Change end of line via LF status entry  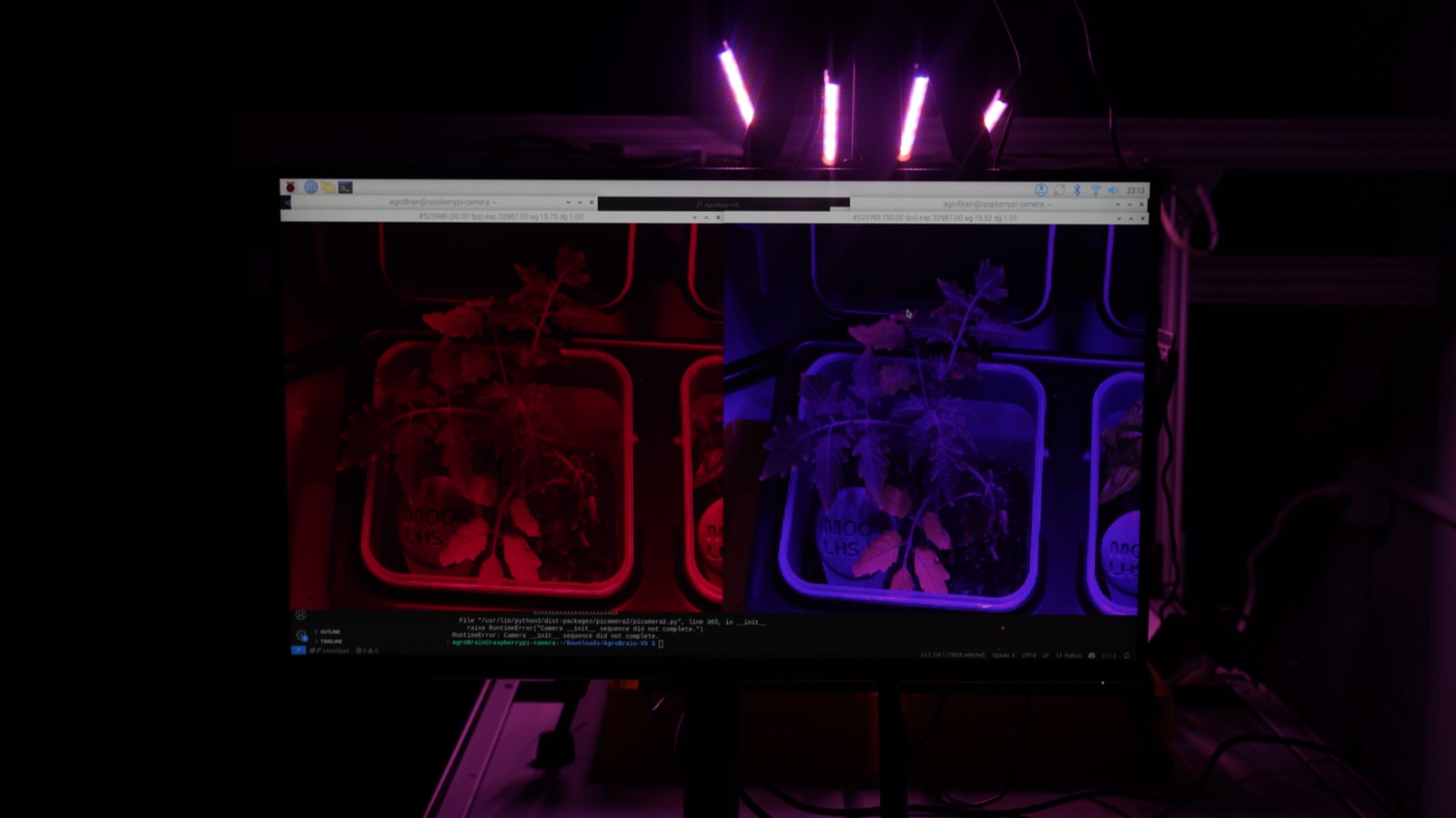[x=1046, y=655]
